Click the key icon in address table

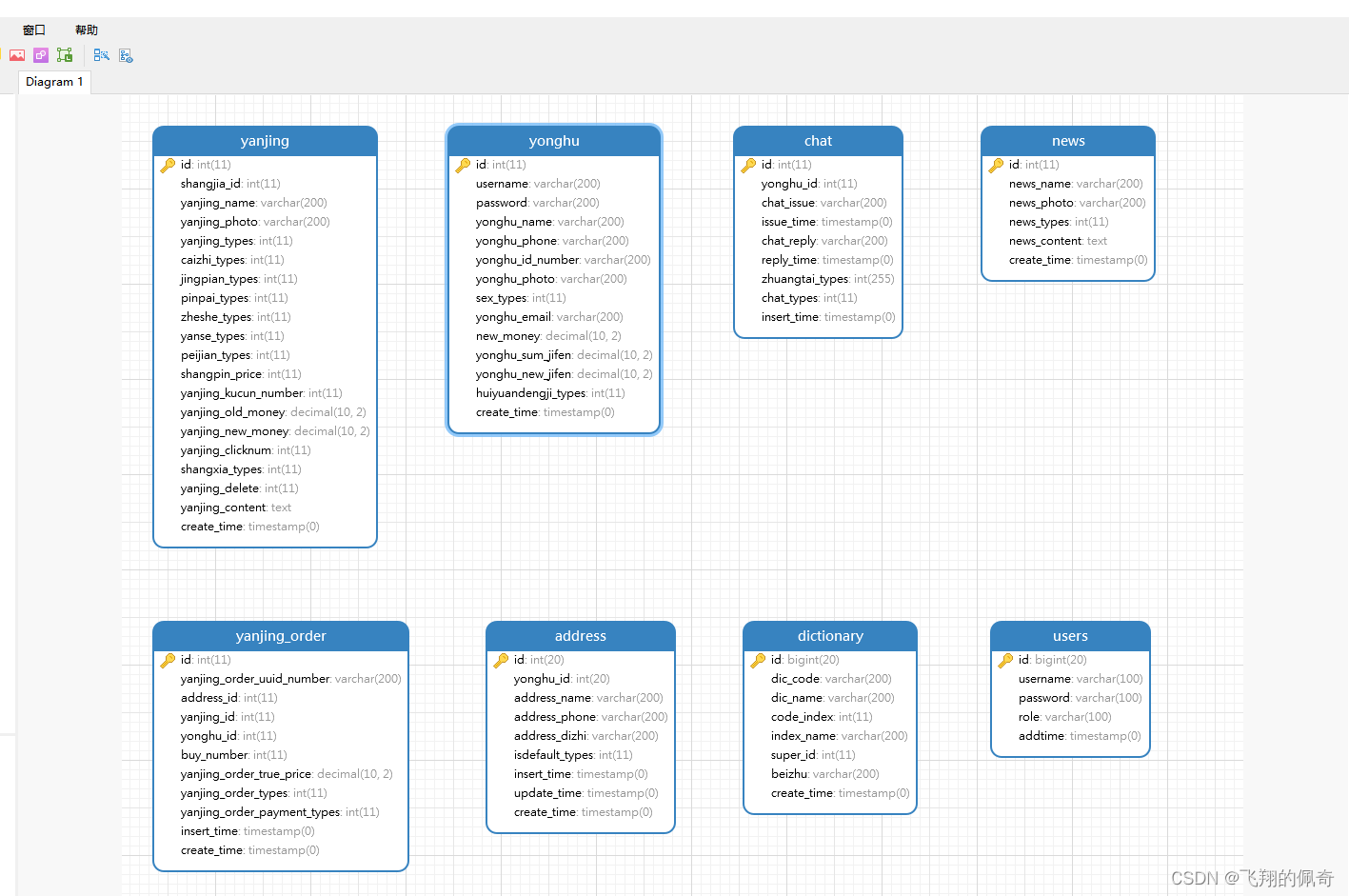tap(501, 660)
